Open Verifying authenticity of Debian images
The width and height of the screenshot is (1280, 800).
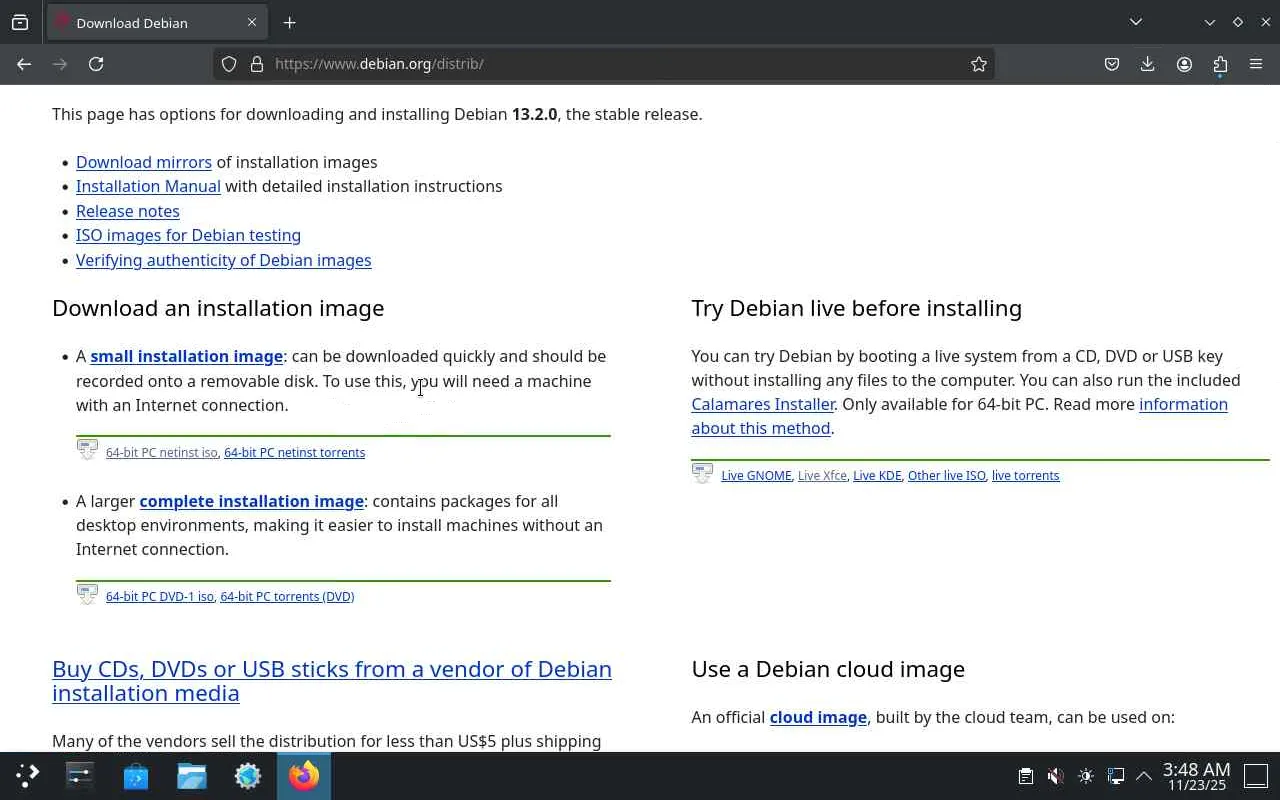tap(224, 260)
